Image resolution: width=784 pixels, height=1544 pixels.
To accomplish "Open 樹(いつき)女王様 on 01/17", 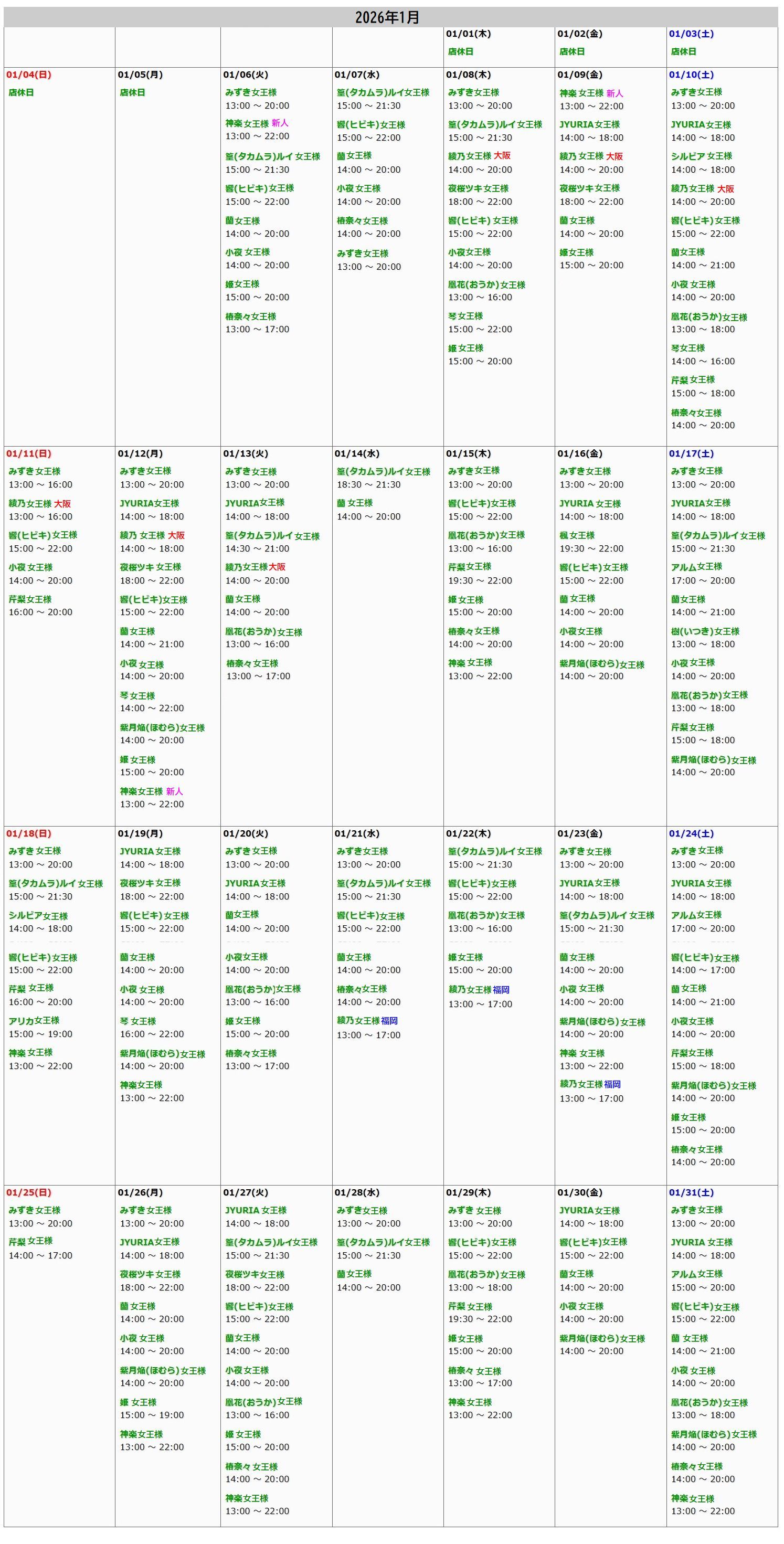I will point(705,631).
